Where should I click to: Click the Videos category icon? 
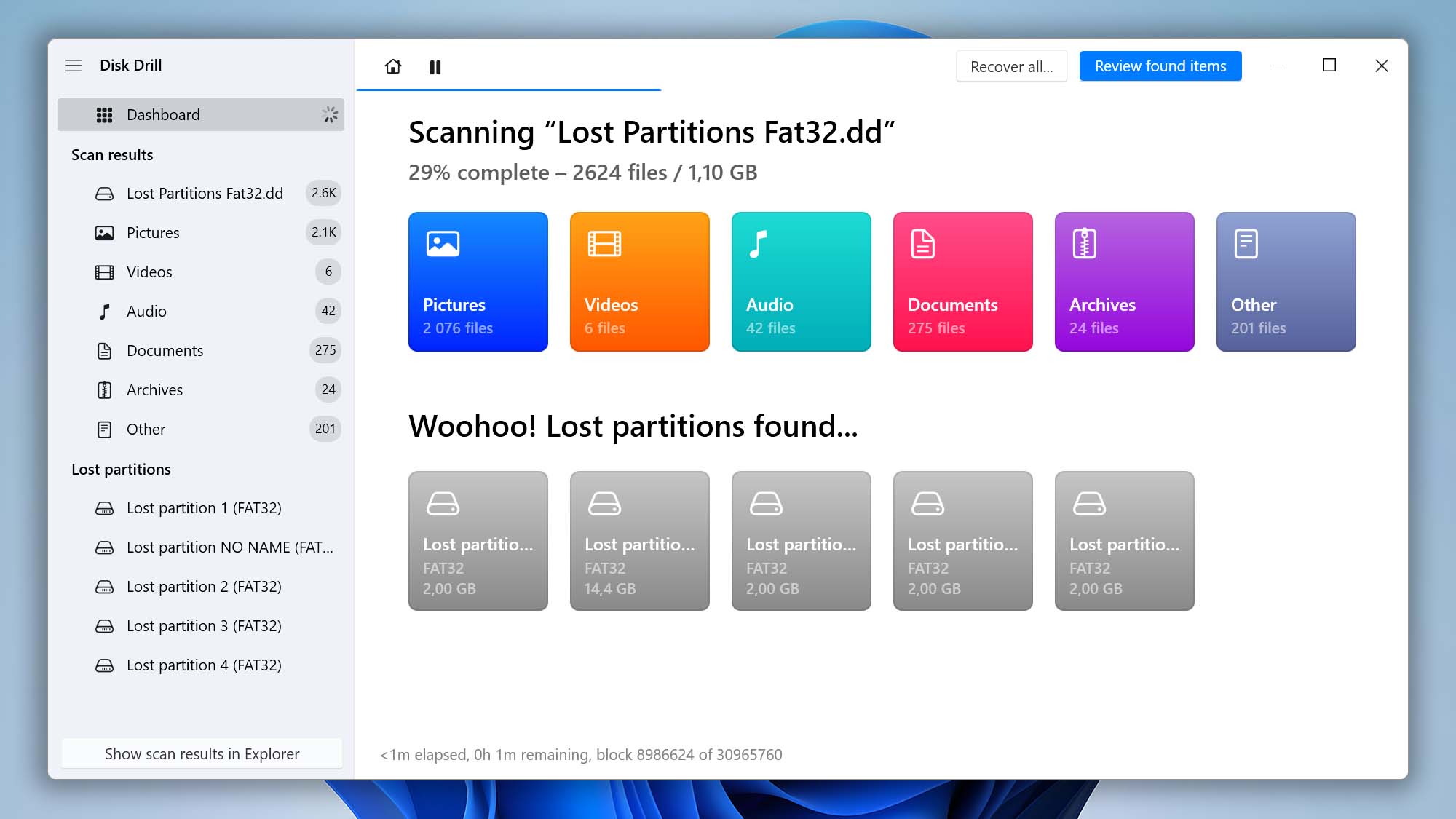pyautogui.click(x=605, y=244)
